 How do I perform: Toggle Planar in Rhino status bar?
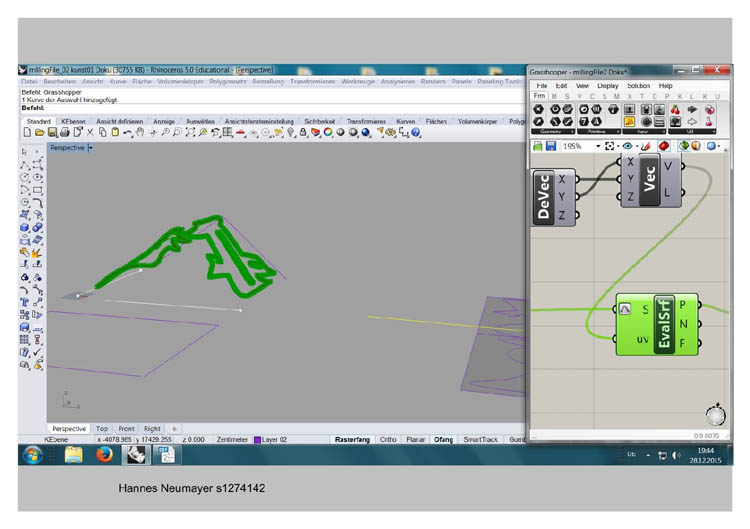point(415,440)
